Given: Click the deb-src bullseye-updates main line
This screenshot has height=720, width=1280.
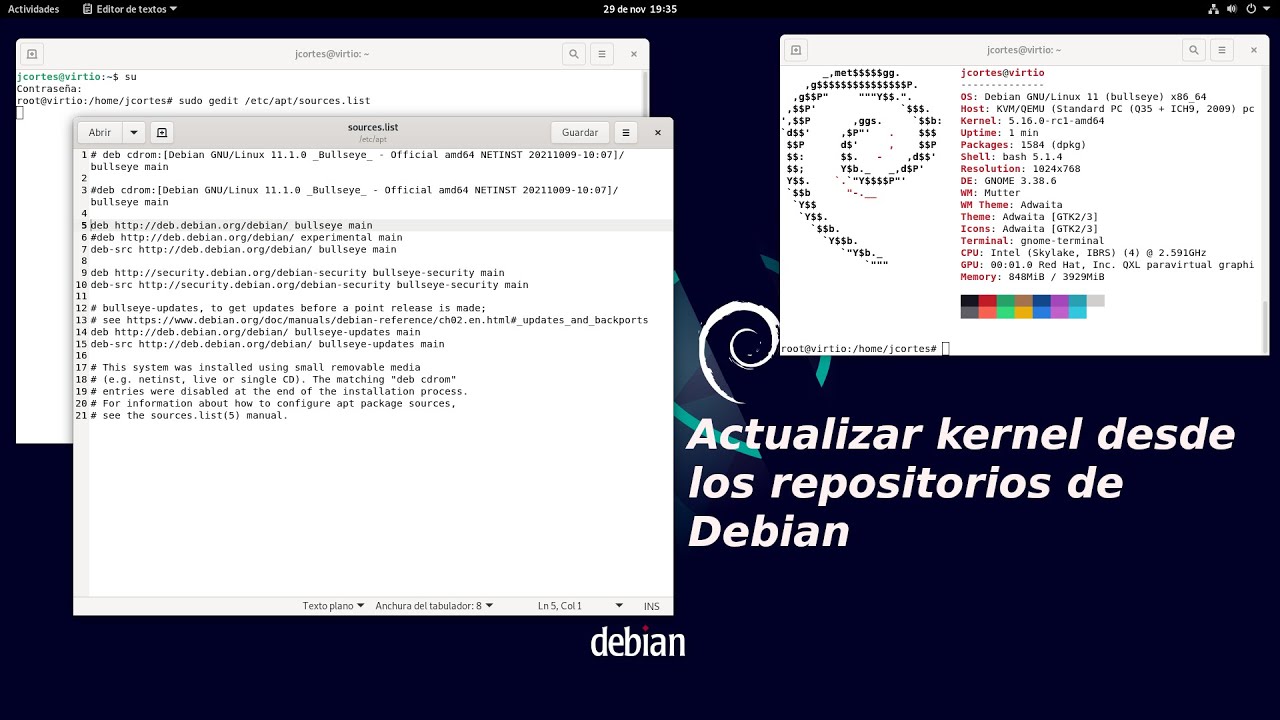Looking at the screenshot, I should coord(267,344).
